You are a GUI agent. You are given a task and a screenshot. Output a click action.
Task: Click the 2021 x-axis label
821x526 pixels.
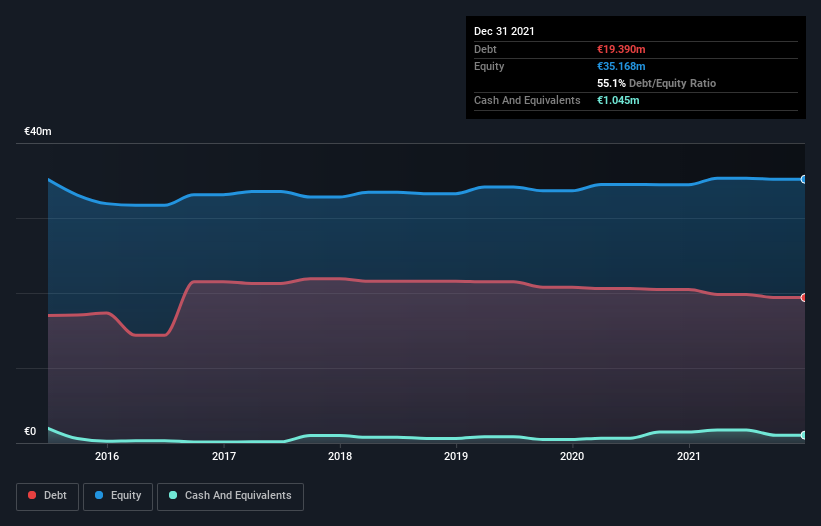689,456
